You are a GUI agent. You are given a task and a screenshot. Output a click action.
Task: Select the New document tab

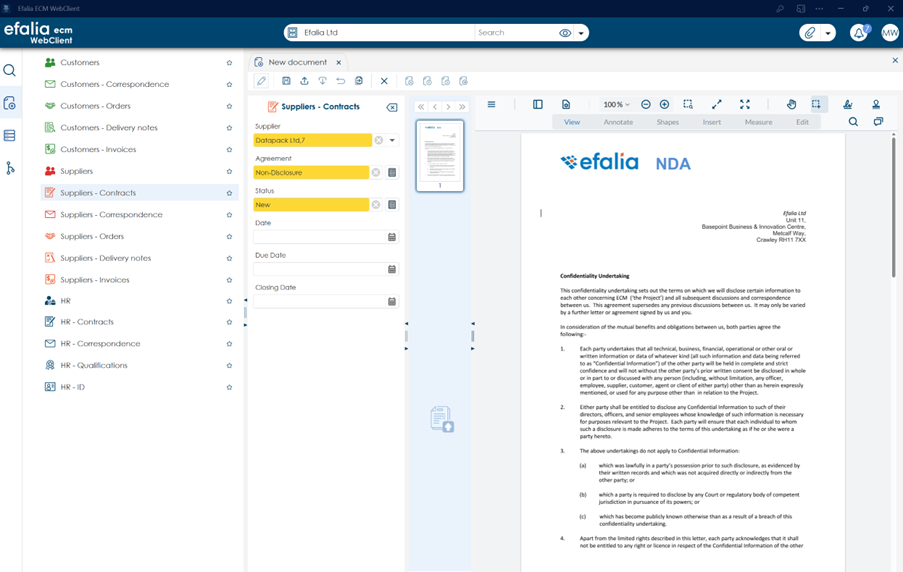pos(297,62)
